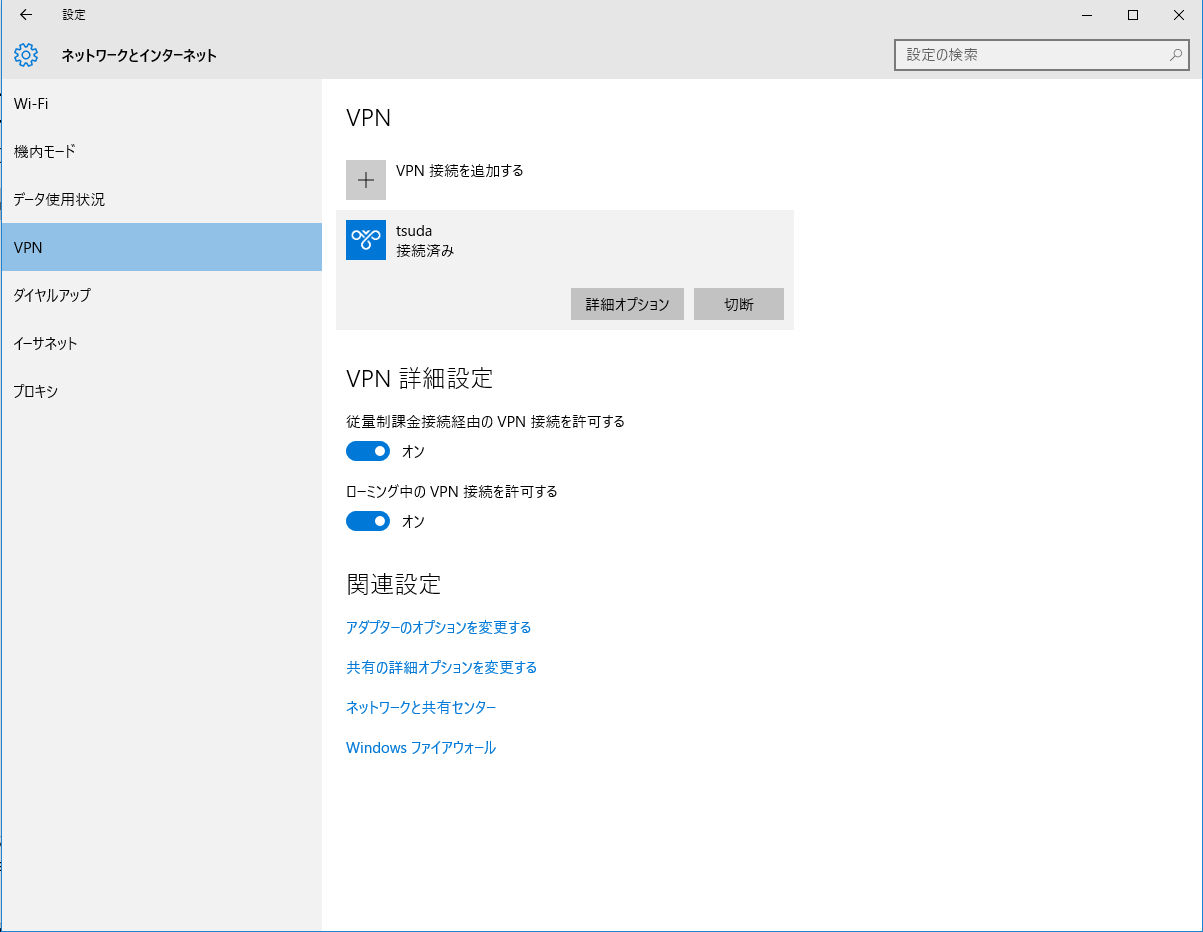Open データ使用状況 in the sidebar
This screenshot has width=1203, height=932.
(x=59, y=199)
